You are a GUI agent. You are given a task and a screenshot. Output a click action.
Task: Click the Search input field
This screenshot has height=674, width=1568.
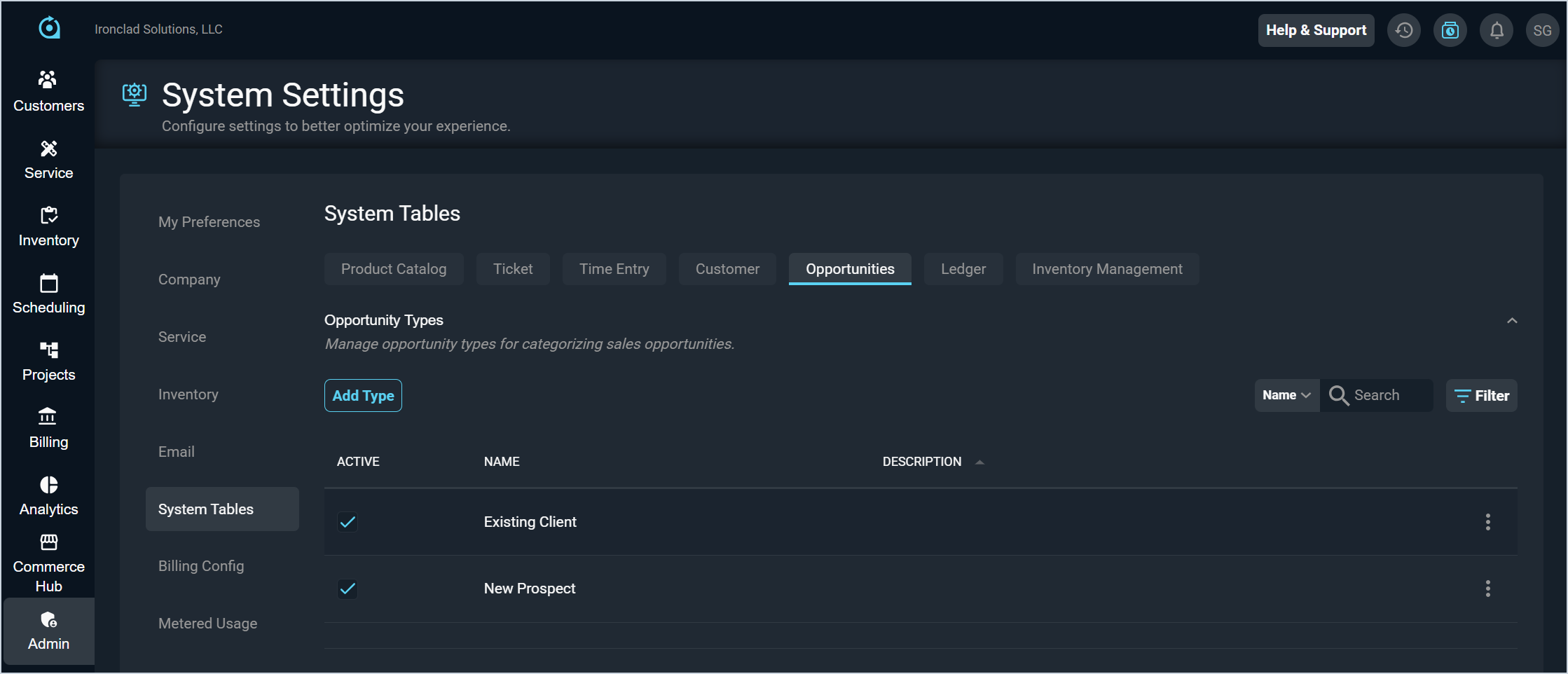point(1388,395)
